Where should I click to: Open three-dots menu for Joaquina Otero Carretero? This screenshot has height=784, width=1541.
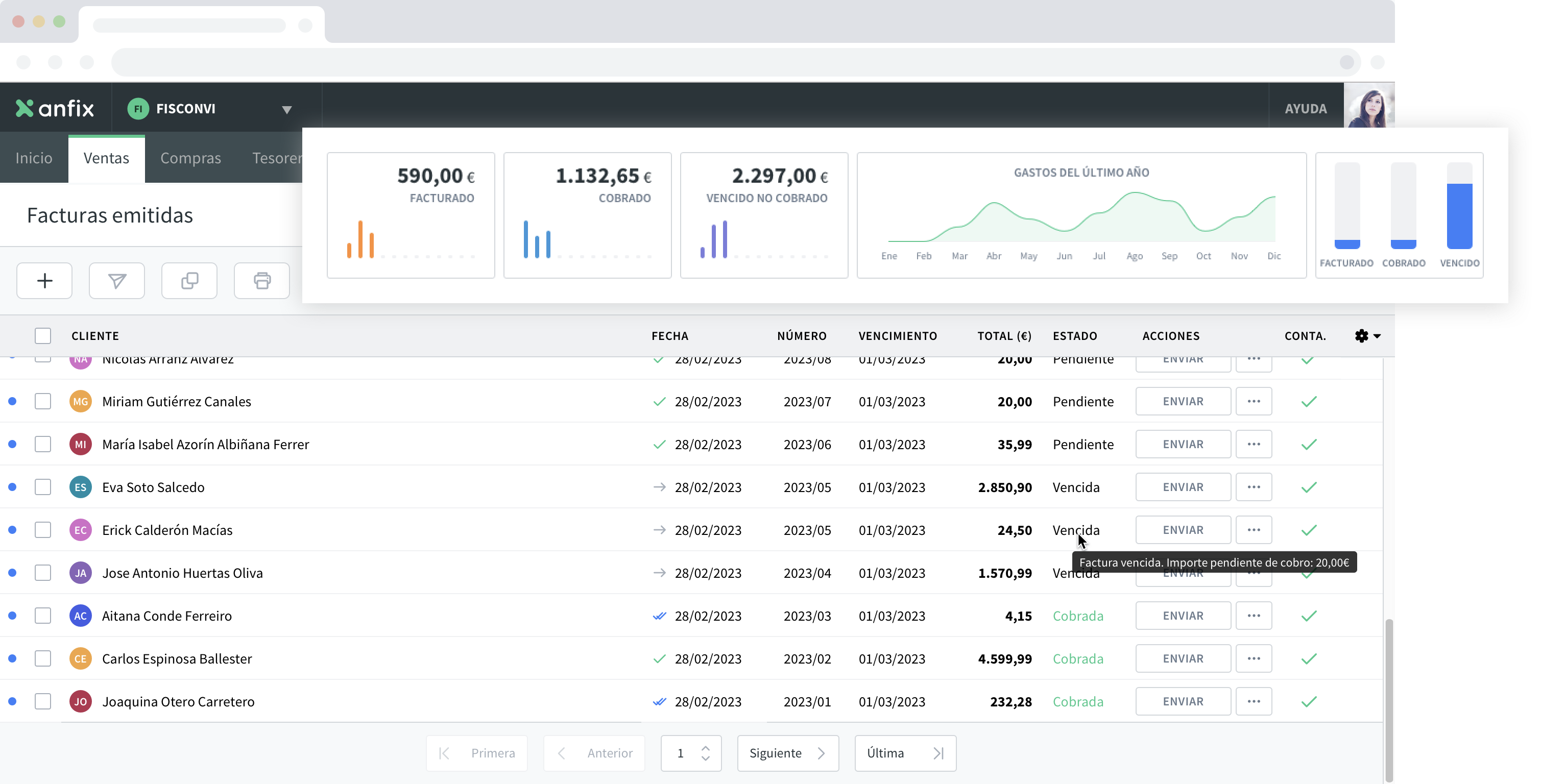(x=1253, y=701)
